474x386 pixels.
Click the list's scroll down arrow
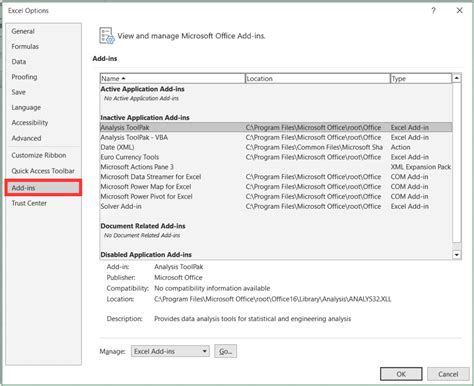point(456,255)
